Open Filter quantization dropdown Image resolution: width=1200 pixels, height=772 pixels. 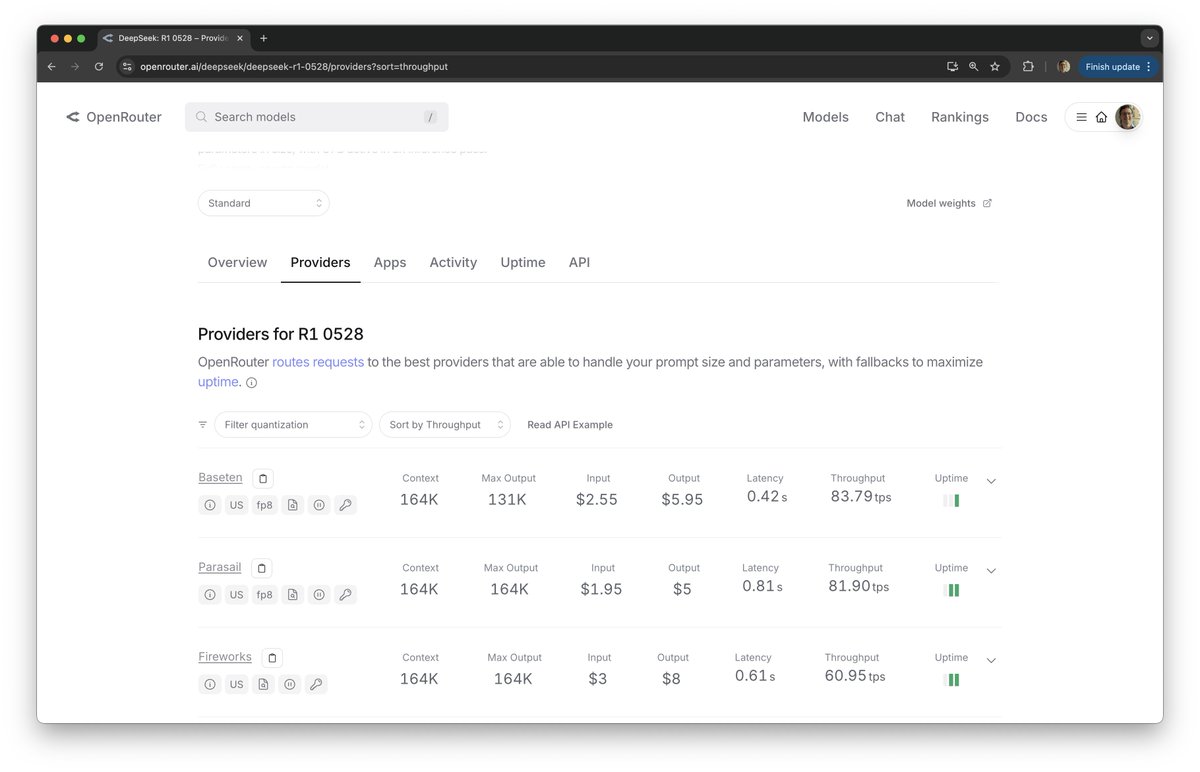293,425
